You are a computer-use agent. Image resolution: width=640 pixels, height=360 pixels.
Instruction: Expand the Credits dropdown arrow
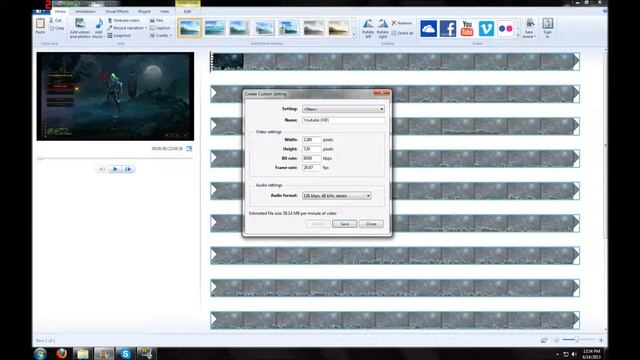tap(171, 36)
